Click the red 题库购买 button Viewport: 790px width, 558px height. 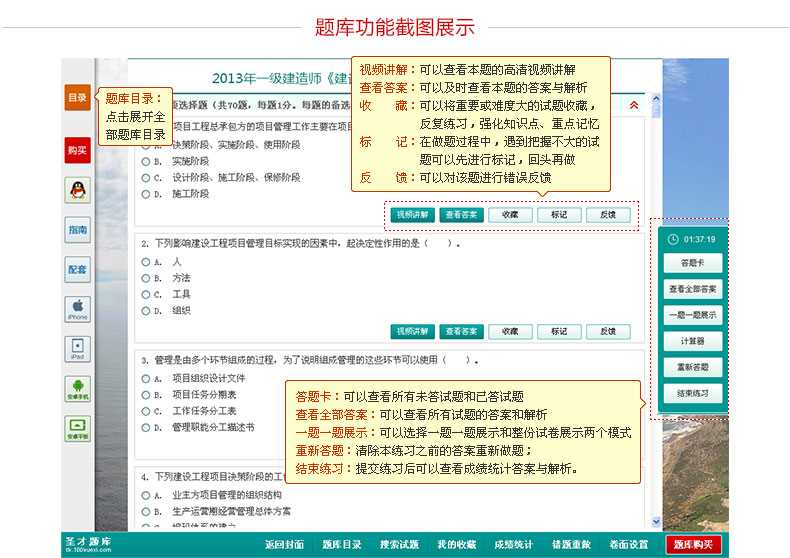coord(693,545)
